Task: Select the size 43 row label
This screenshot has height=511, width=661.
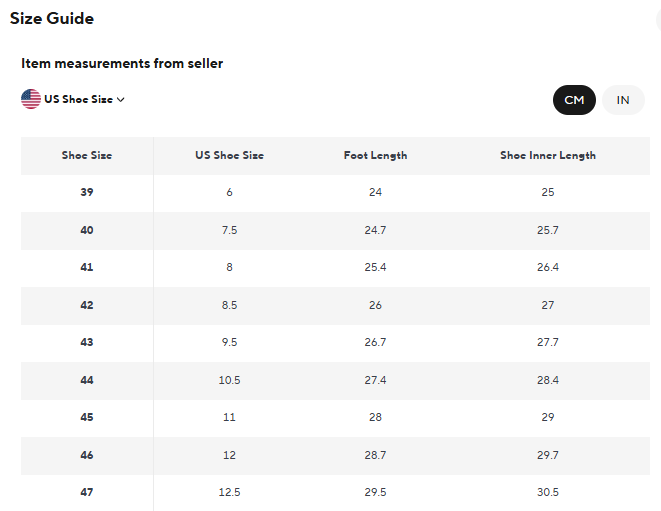Action: [87, 342]
